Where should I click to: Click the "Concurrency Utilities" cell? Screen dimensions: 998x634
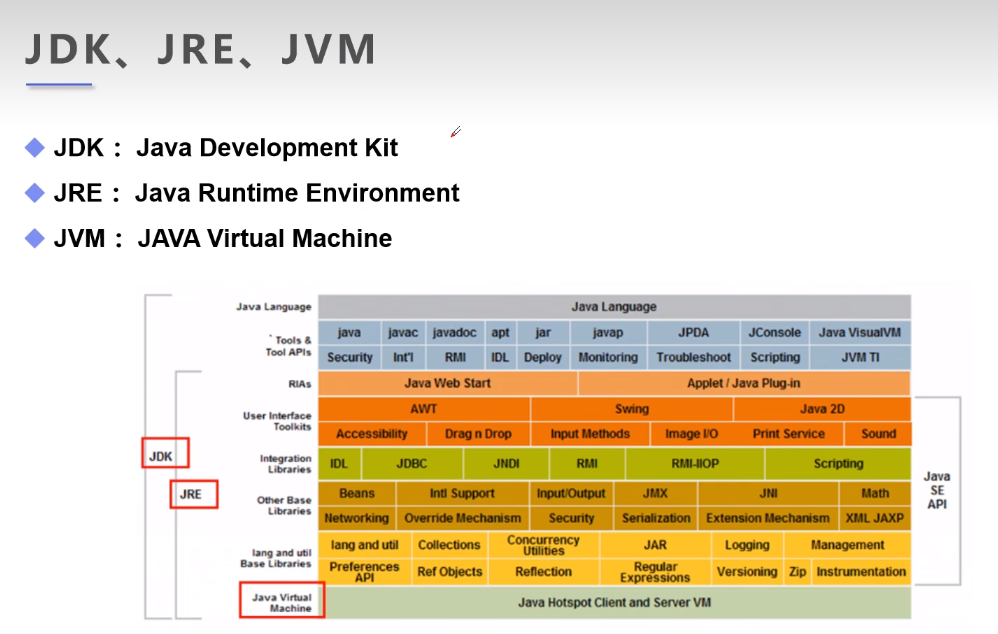tap(544, 545)
